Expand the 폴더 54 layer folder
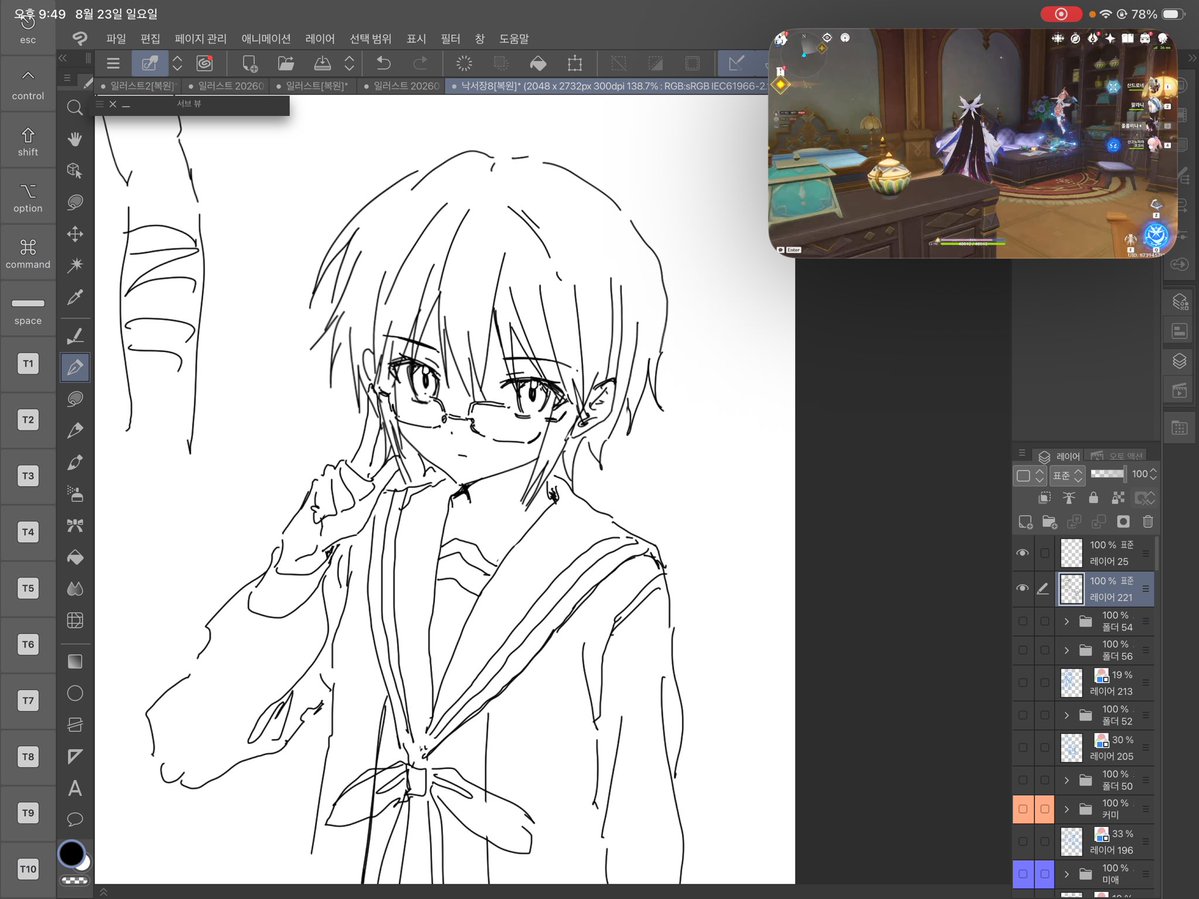Viewport: 1199px width, 899px height. click(1067, 622)
